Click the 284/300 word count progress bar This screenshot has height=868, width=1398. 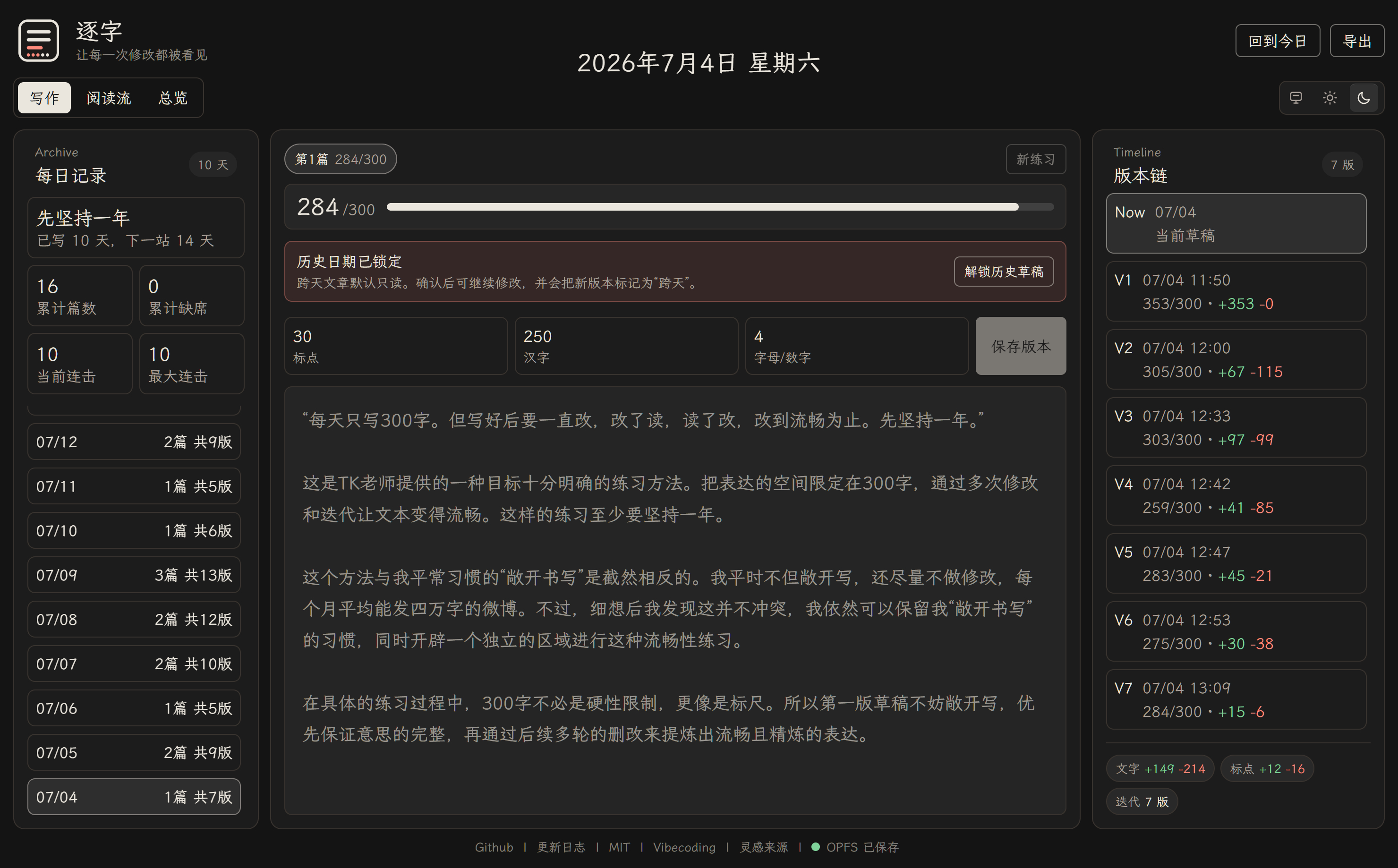click(x=720, y=207)
